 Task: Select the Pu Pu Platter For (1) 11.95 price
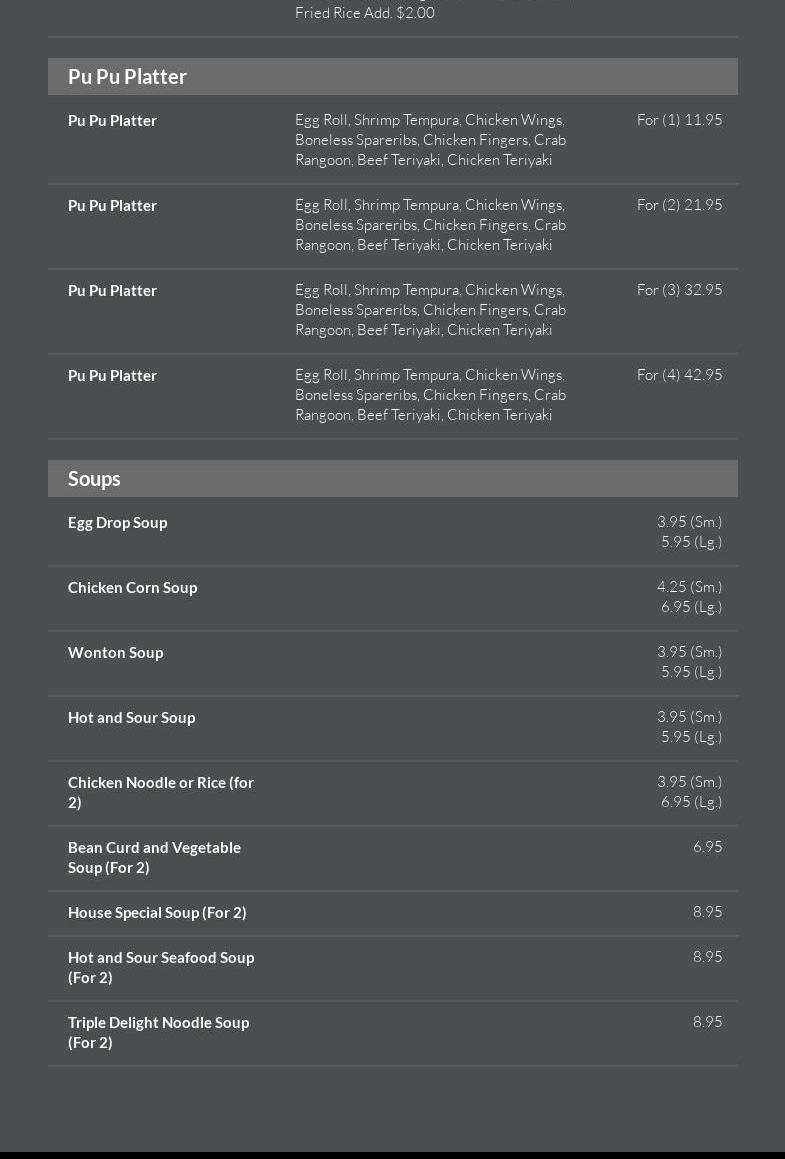point(679,120)
